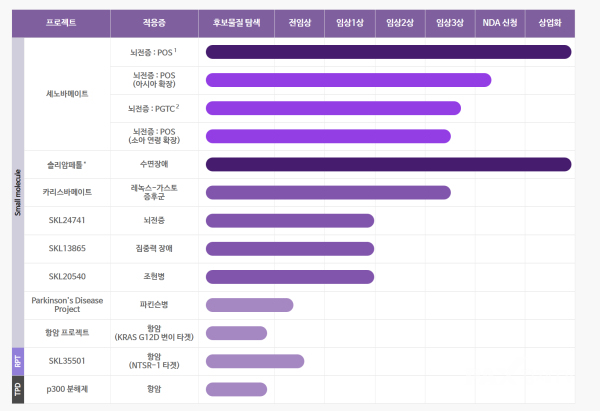The height and width of the screenshot is (411, 600).
Task: Click the SKL24741 project name
Action: click(67, 220)
